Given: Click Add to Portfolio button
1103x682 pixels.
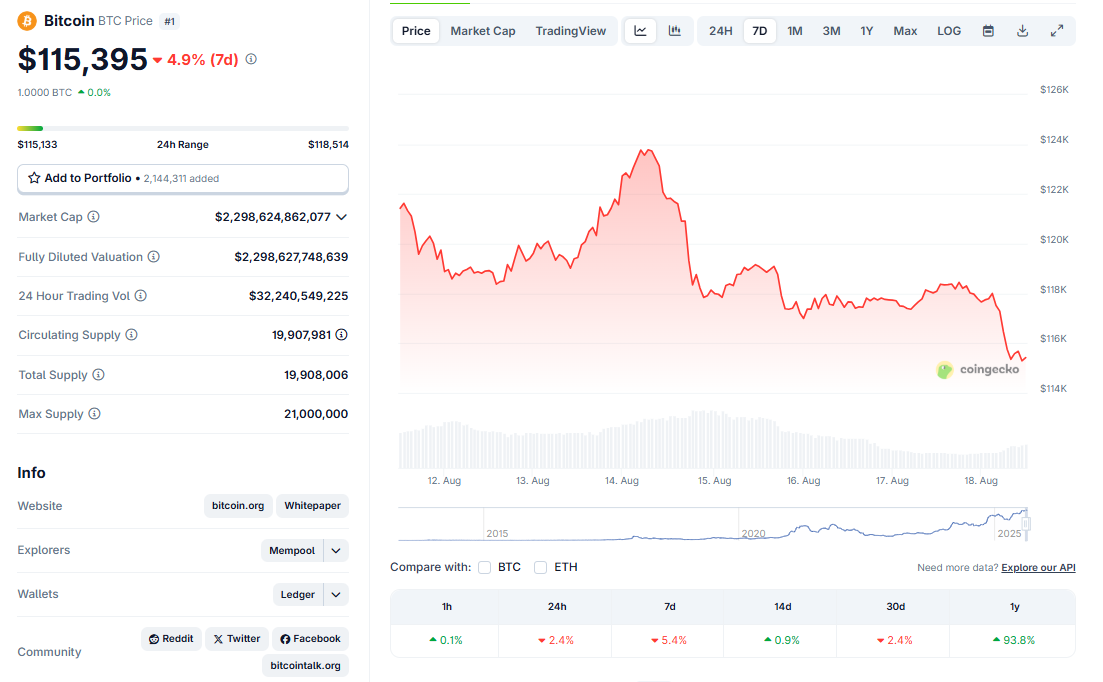Looking at the screenshot, I should pyautogui.click(x=183, y=179).
